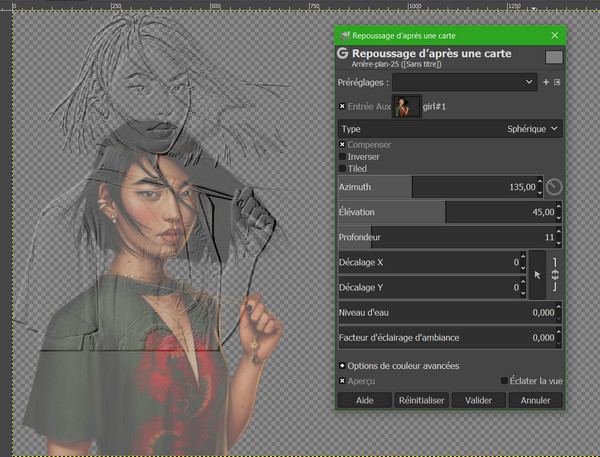600x457 pixels.
Task: Click the 135,00 azimuth value
Action: (x=522, y=187)
